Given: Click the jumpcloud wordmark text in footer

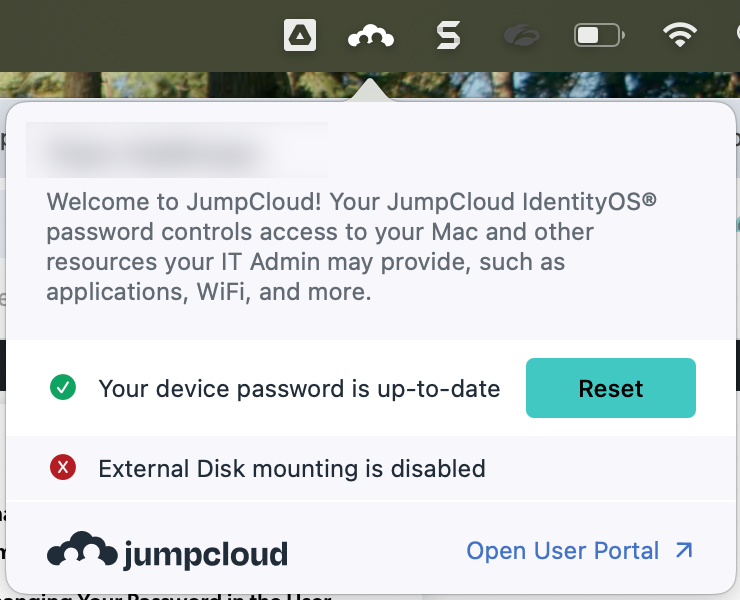Looking at the screenshot, I should [205, 553].
